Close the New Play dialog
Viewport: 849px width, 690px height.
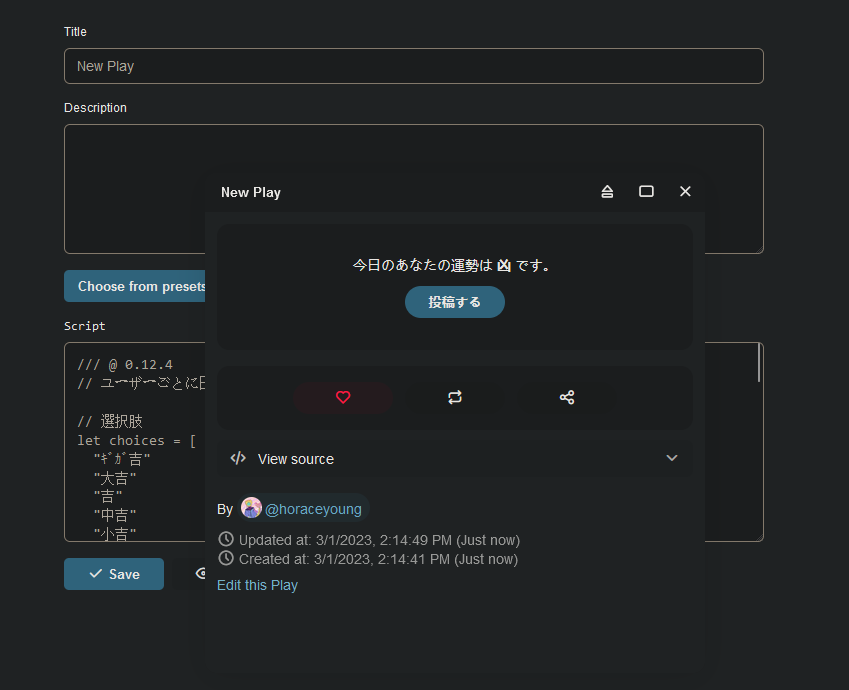[685, 191]
